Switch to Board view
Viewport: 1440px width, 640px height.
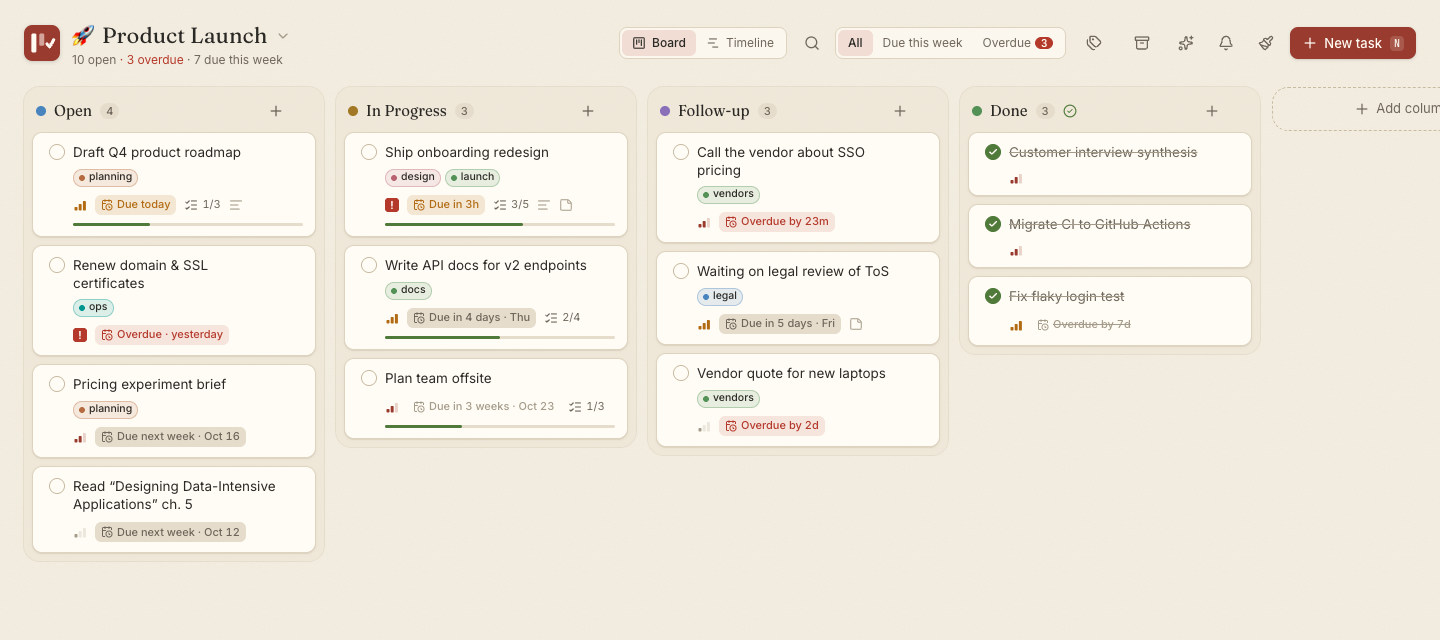coord(659,43)
